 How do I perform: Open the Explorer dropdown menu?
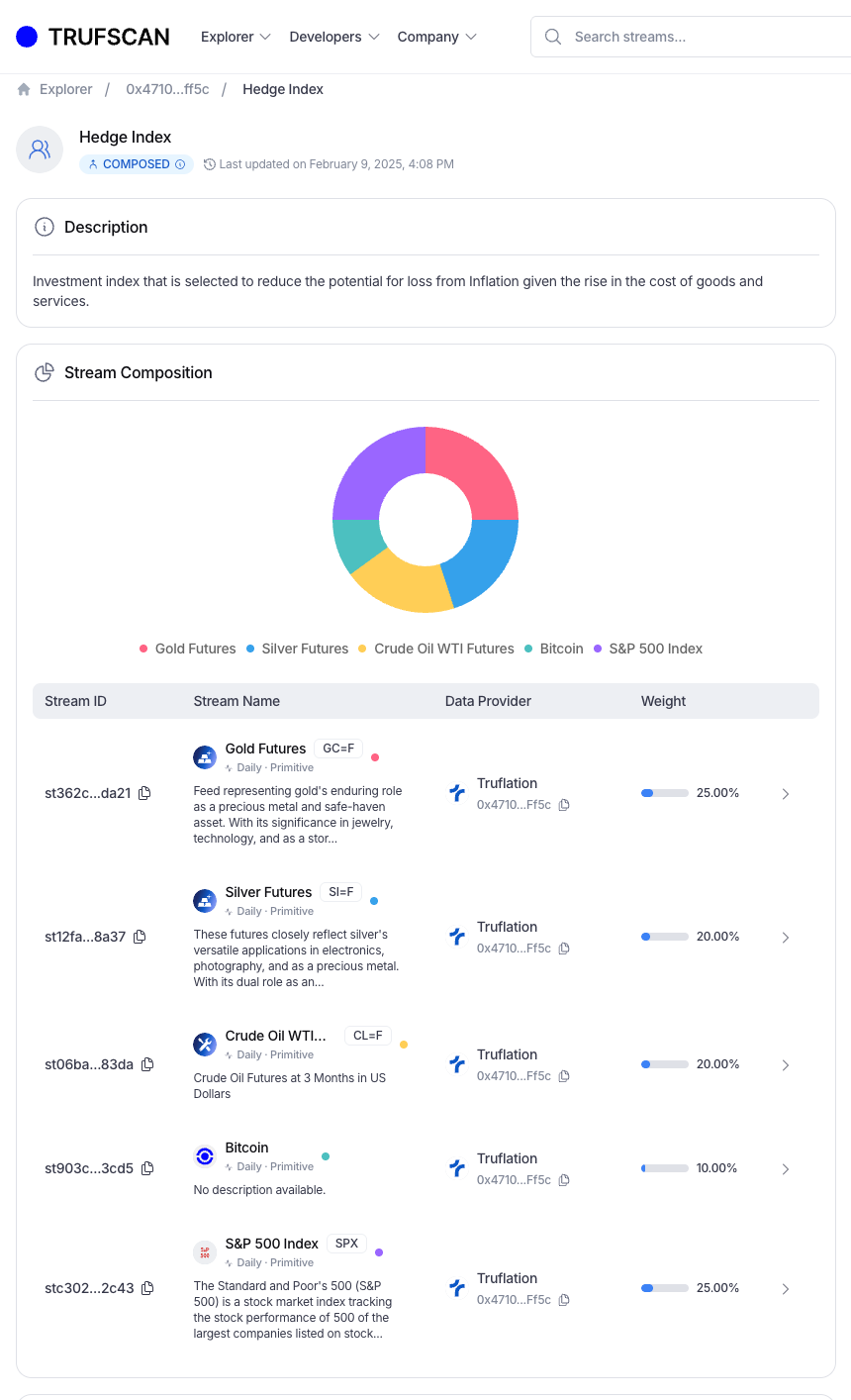tap(236, 37)
